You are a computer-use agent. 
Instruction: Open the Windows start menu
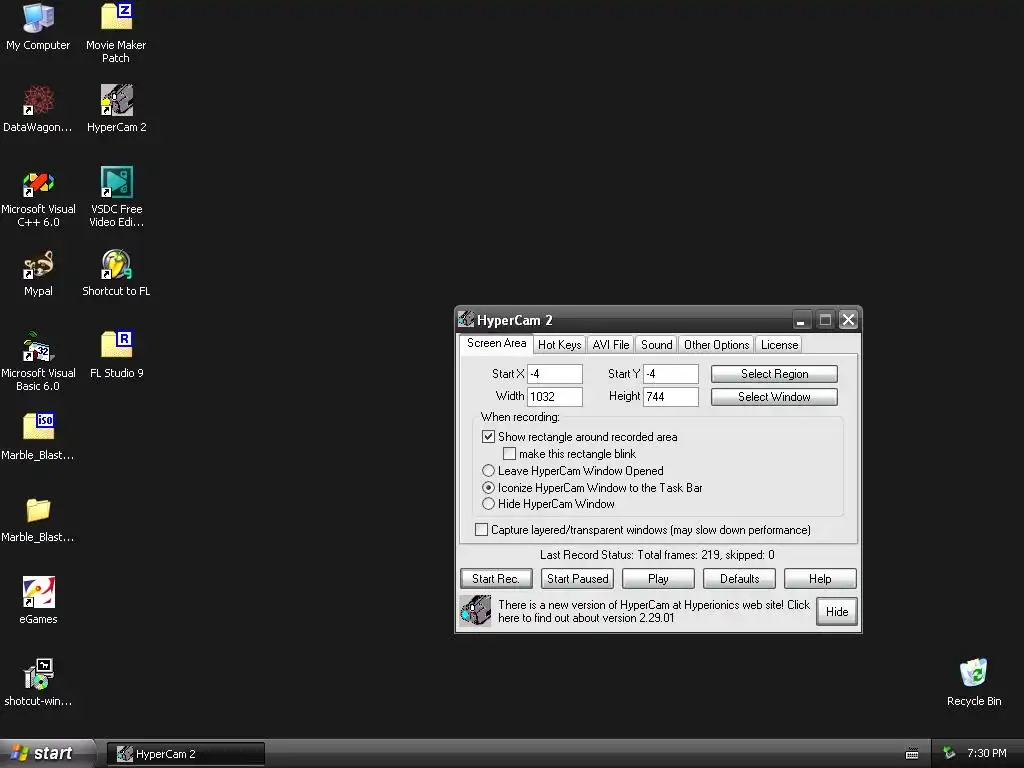(x=46, y=753)
